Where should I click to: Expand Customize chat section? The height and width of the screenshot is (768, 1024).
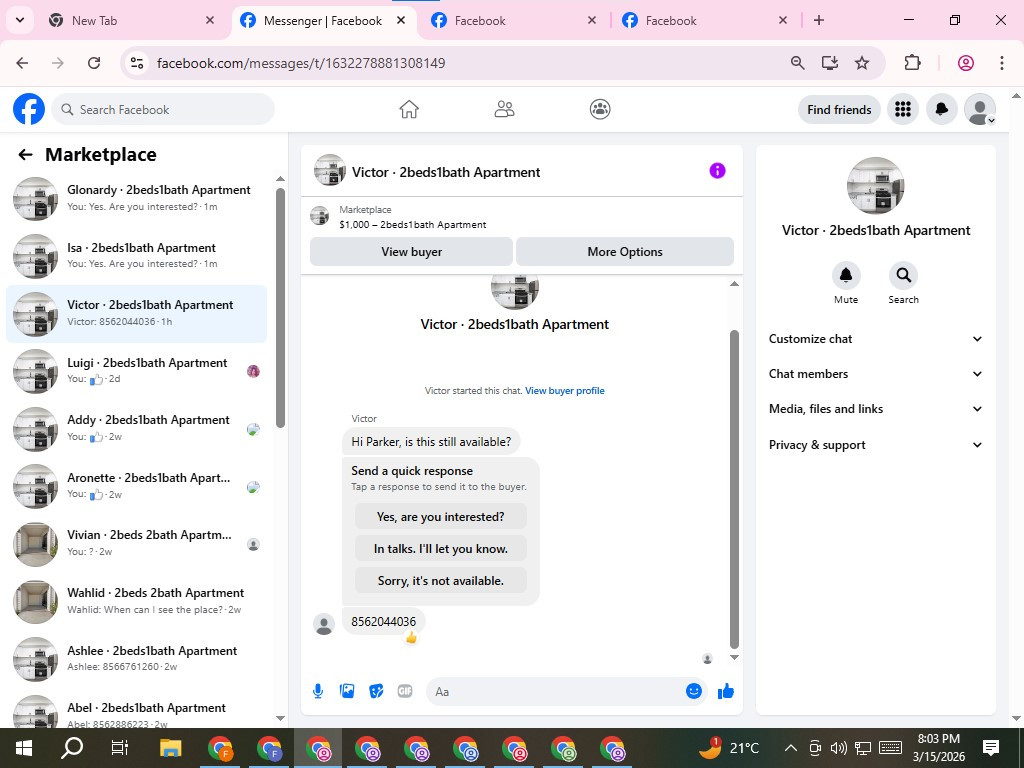pyautogui.click(x=876, y=339)
